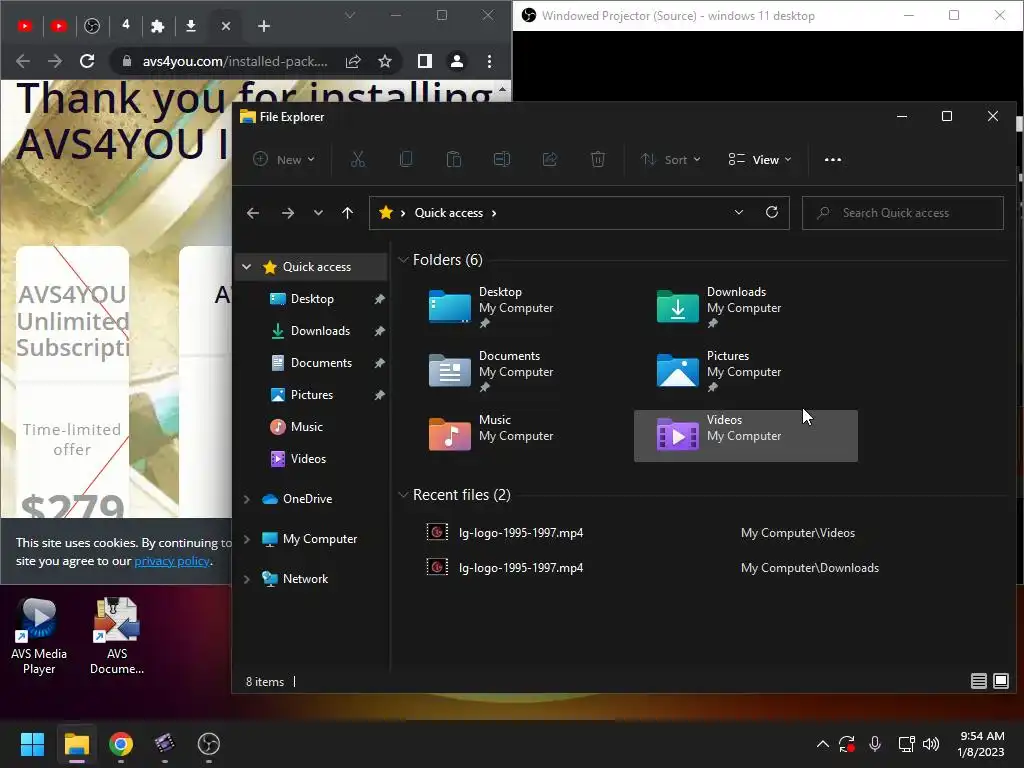Refresh the Quick access view
1024x768 pixels.
tap(772, 212)
